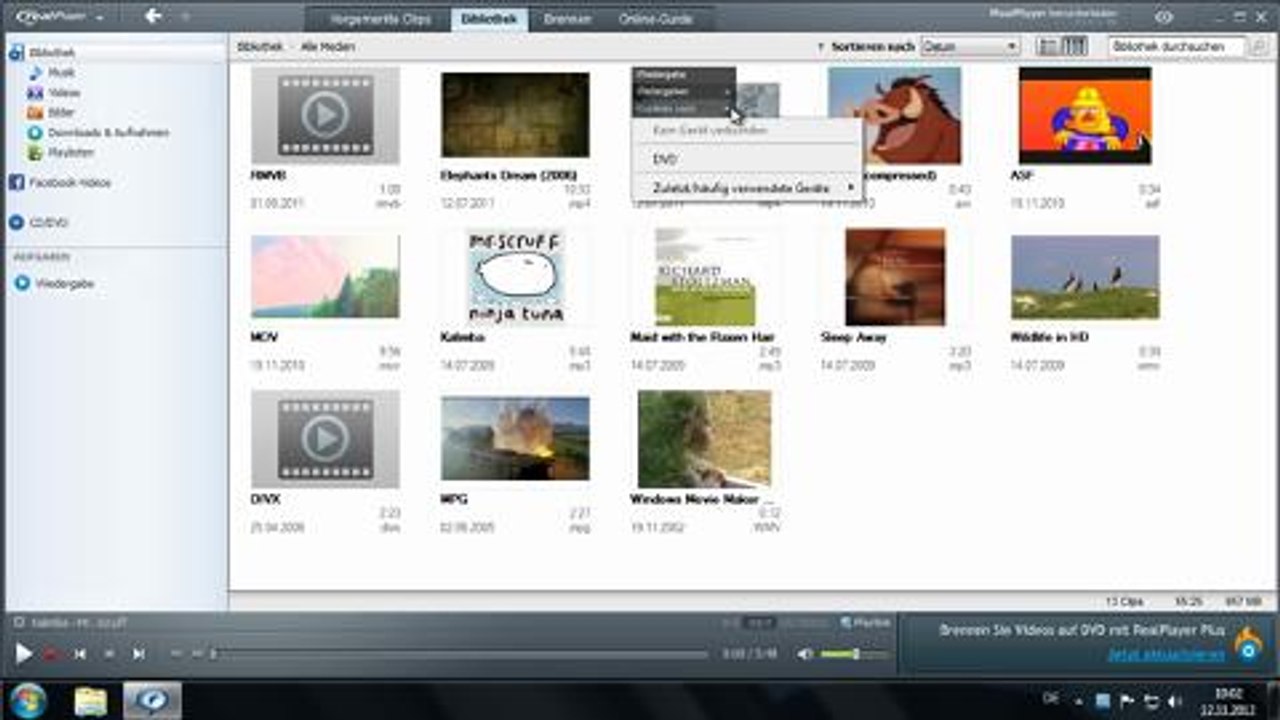Click the playback seek bar
The height and width of the screenshot is (720, 1280).
click(x=459, y=654)
